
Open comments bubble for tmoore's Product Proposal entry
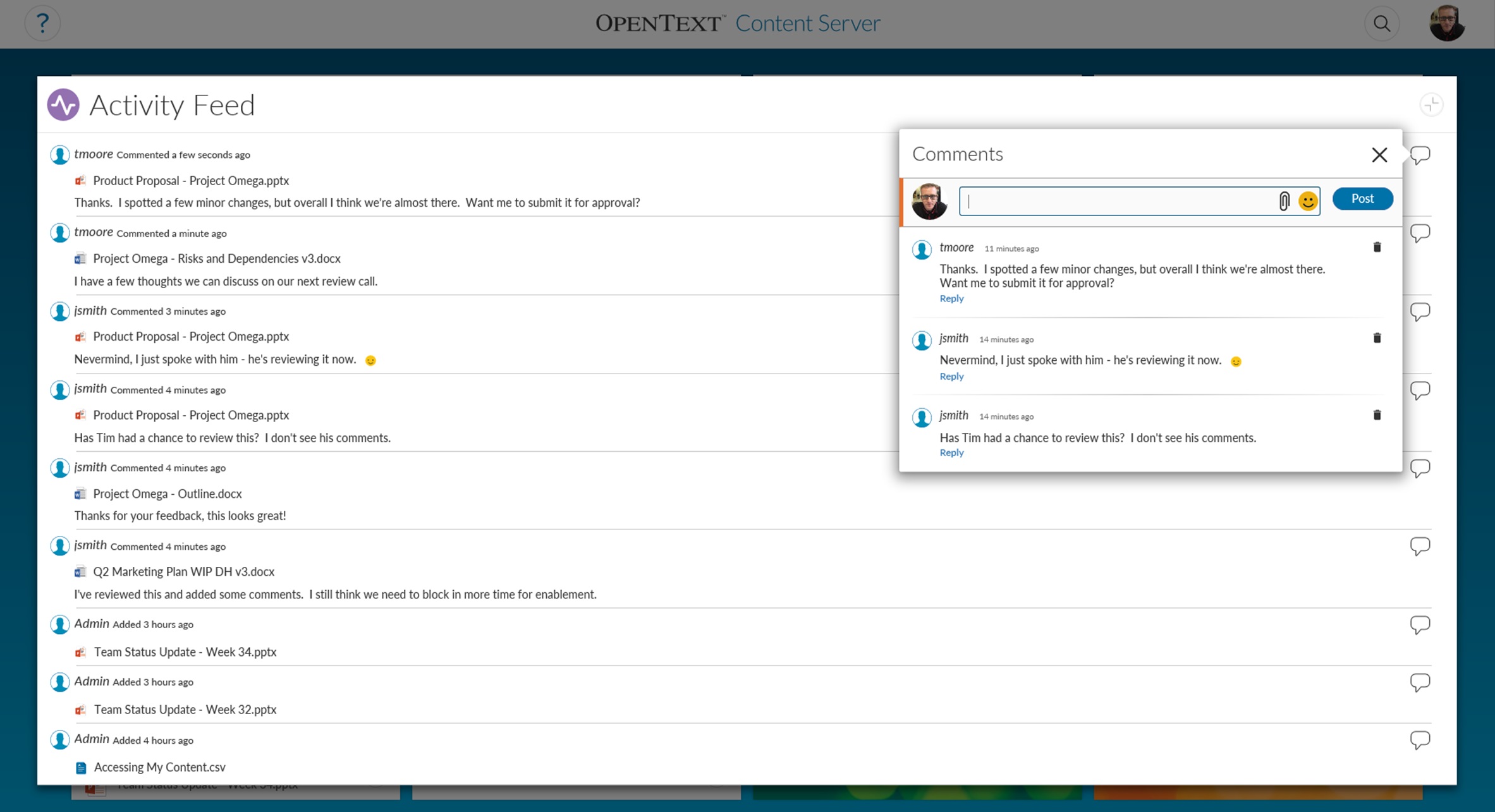click(x=1420, y=155)
